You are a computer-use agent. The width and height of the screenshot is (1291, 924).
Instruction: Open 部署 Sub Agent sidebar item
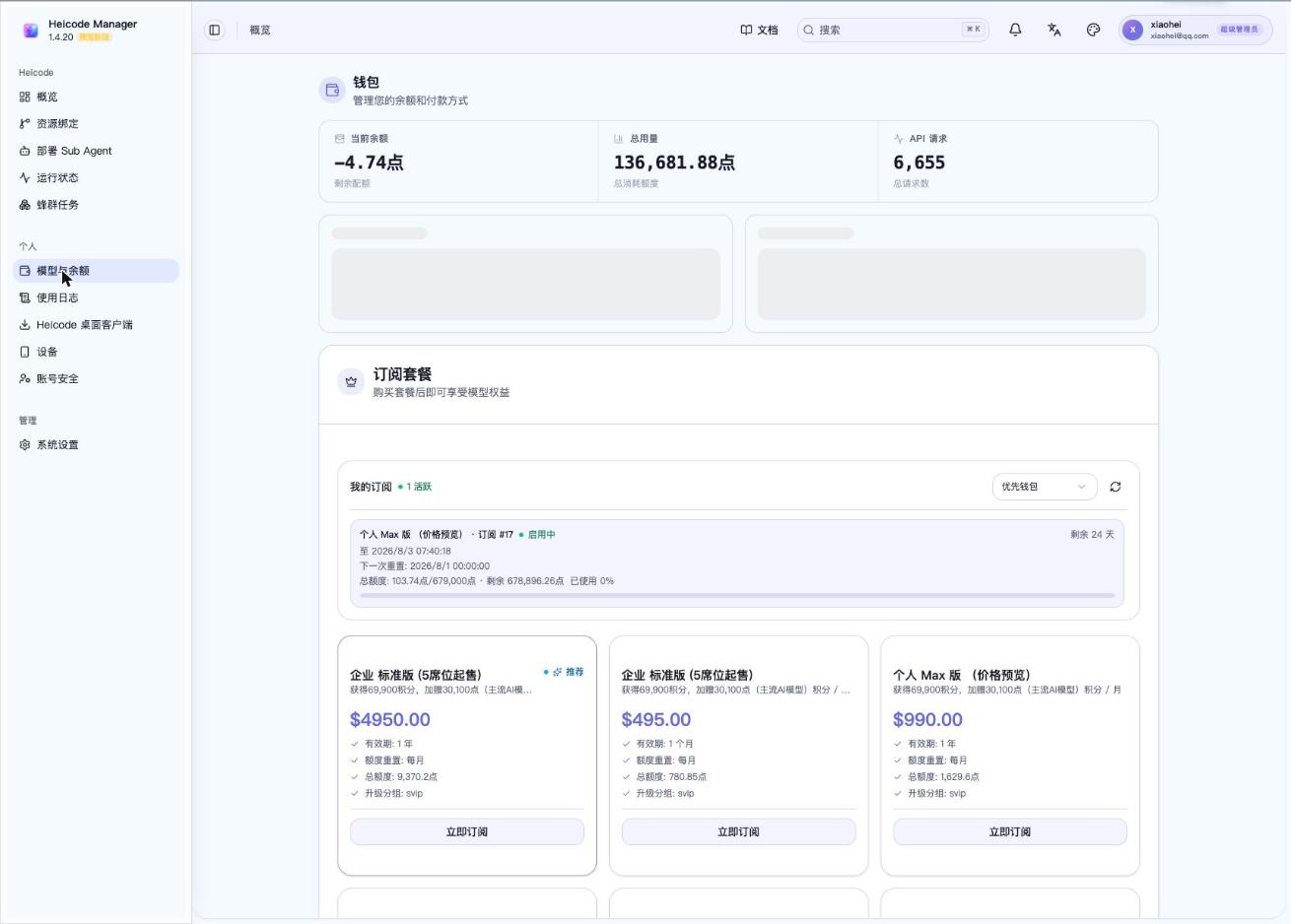[x=96, y=151]
